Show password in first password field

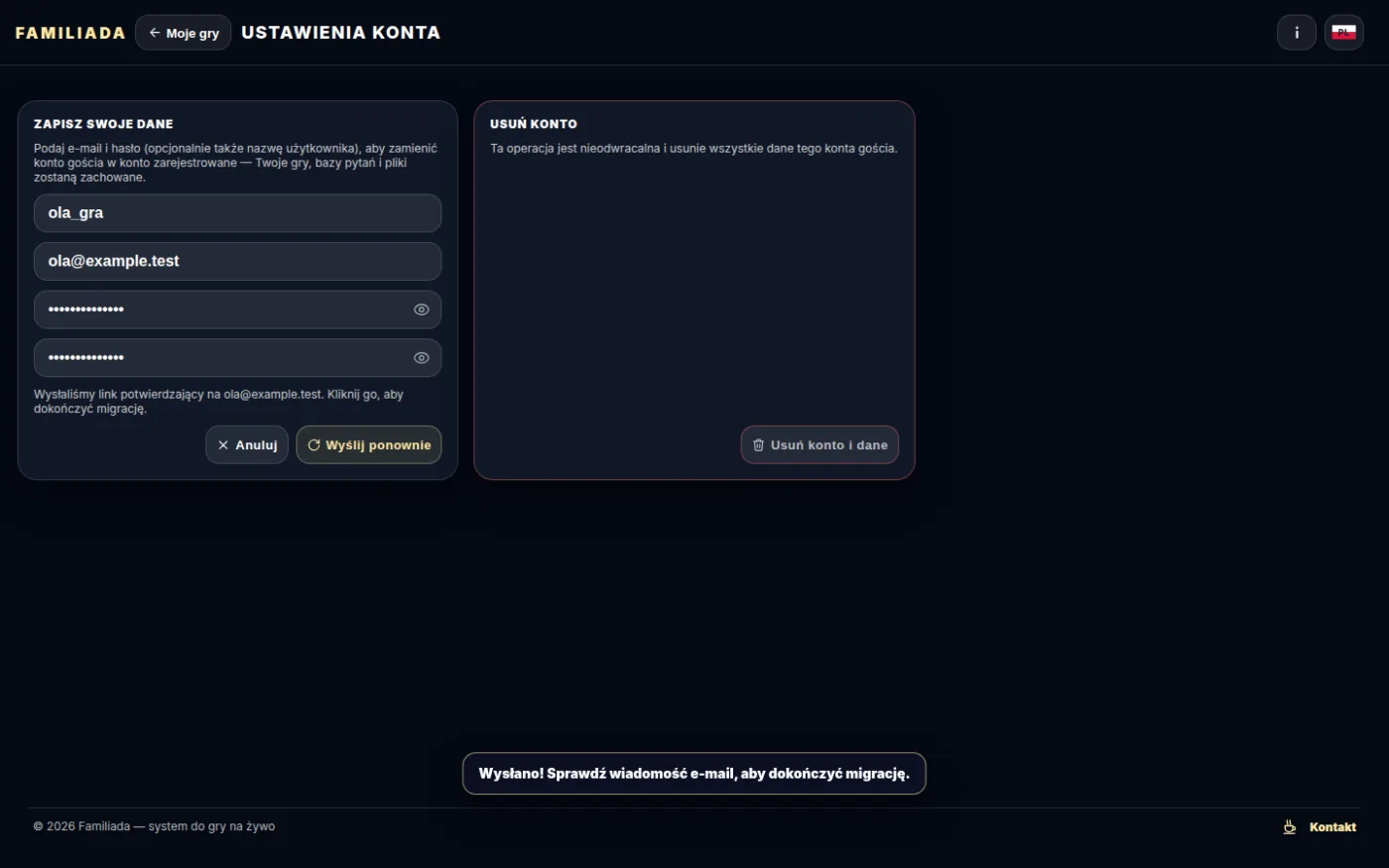click(421, 310)
